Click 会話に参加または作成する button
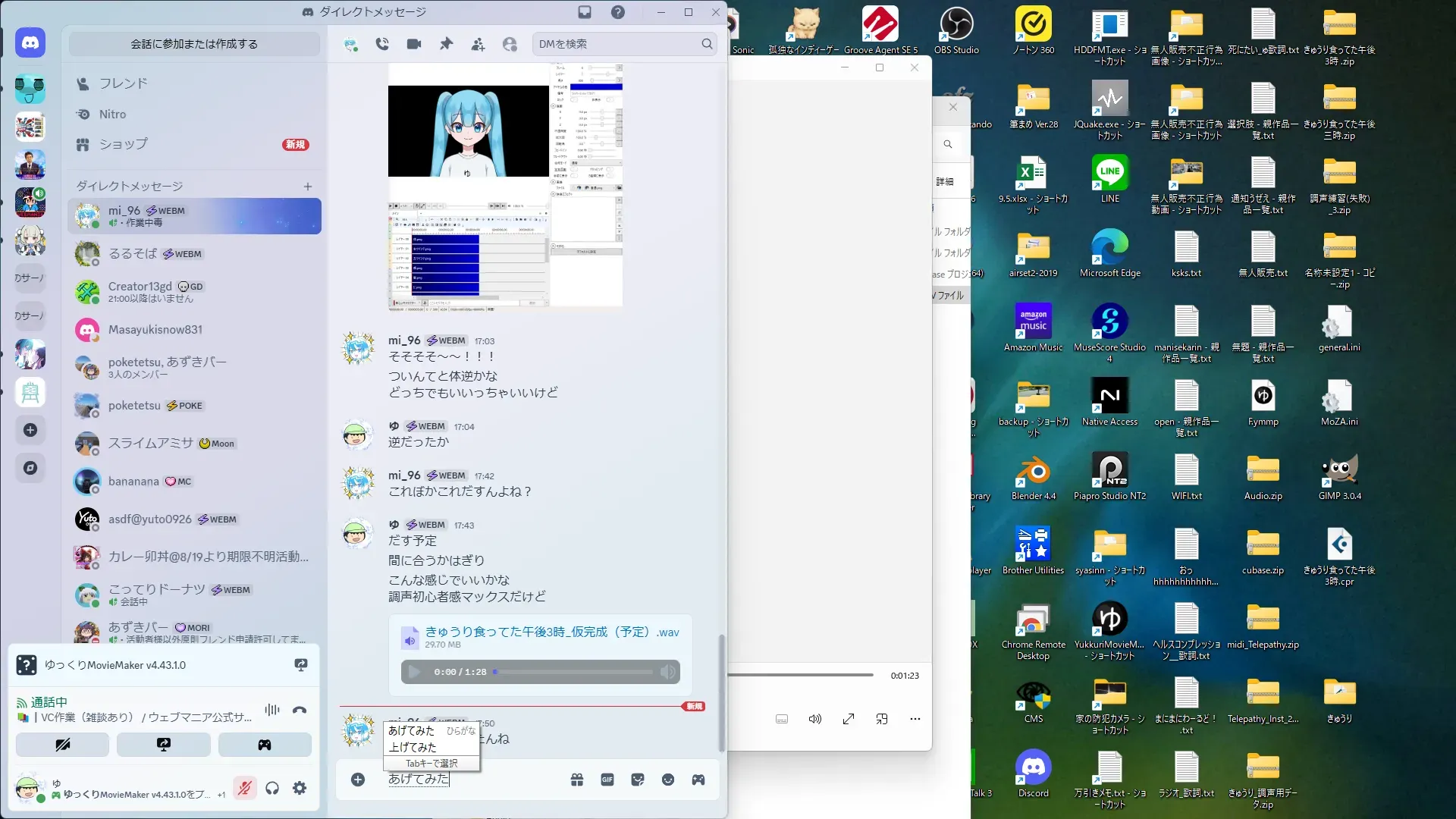Screen dimensions: 1456x819 click(x=194, y=44)
